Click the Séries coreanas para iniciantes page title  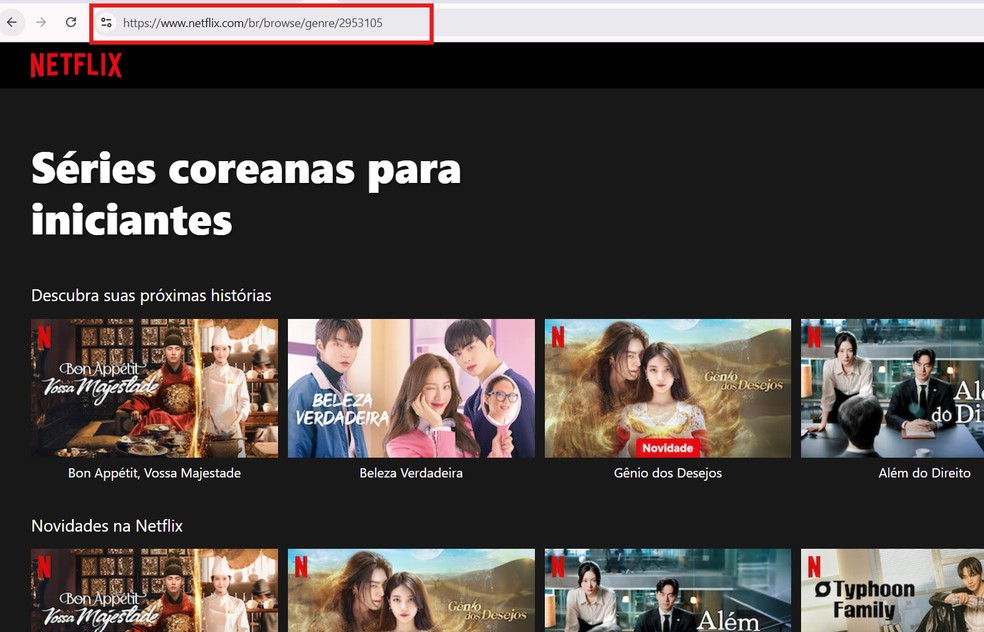click(244, 191)
